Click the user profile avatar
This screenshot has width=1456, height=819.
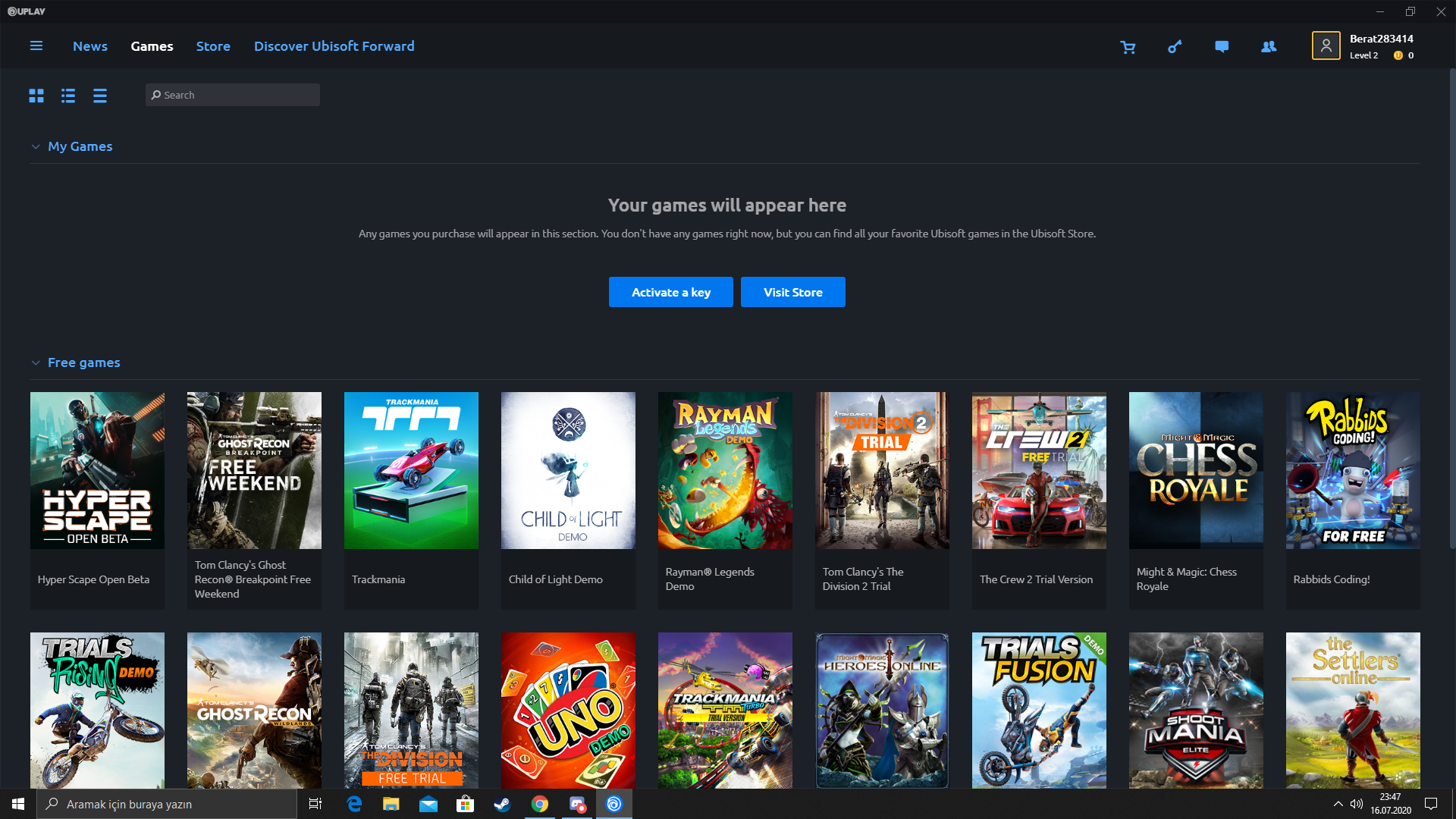(1326, 46)
